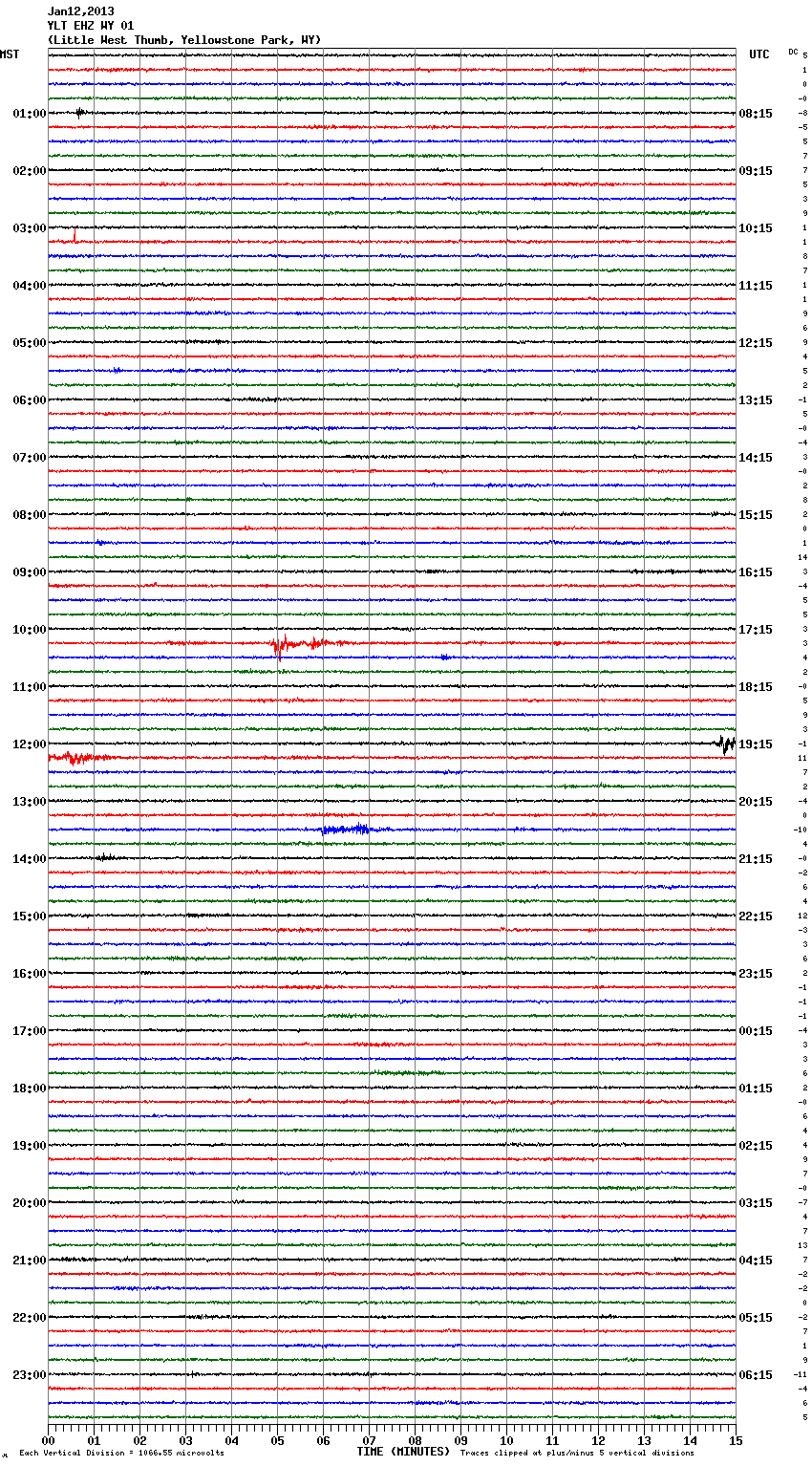The image size is (812, 1466).
Task: Click the UTC time zone header
Action: coord(759,54)
